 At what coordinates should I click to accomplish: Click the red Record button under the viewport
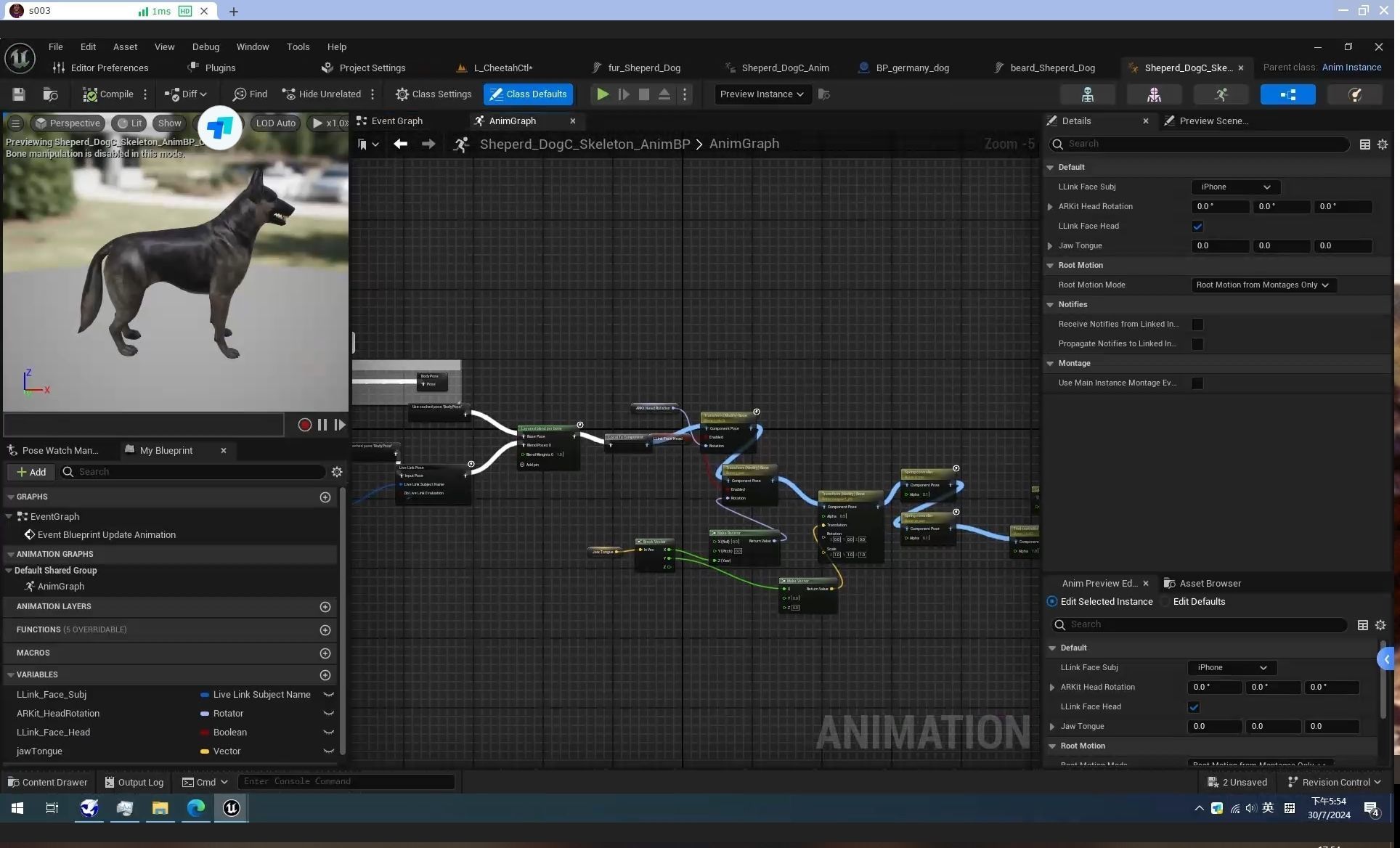(x=305, y=425)
